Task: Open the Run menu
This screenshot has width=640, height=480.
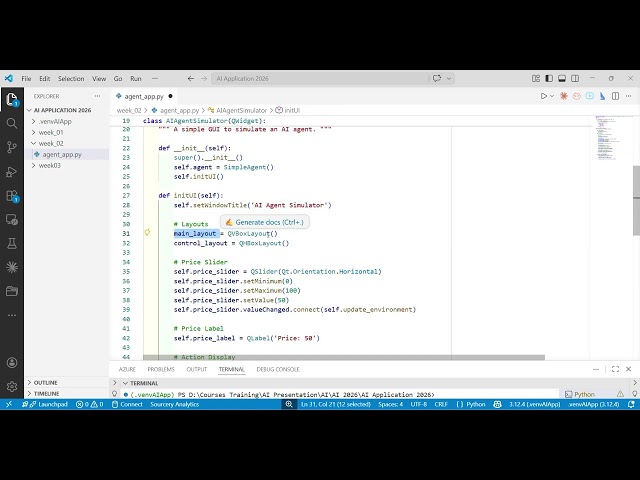Action: click(x=136, y=78)
